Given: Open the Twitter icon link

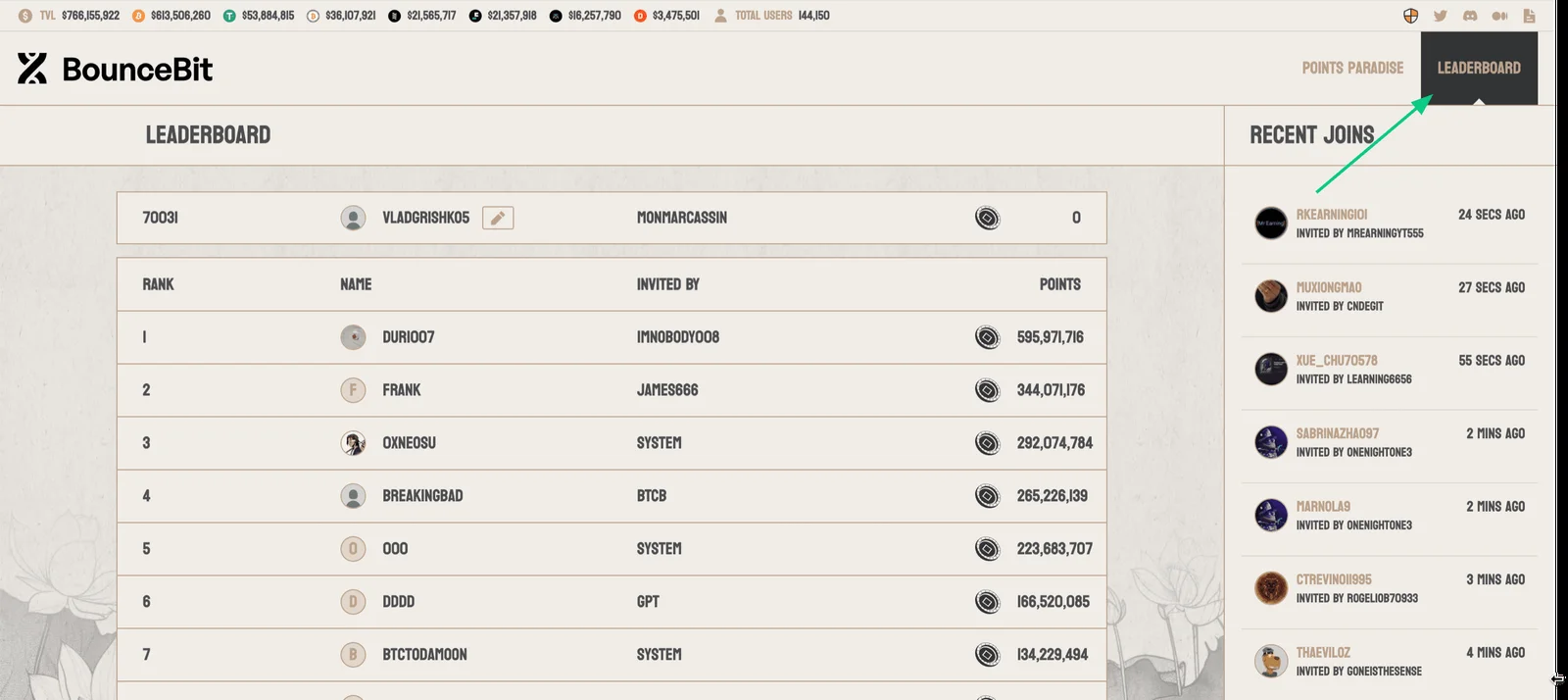Looking at the screenshot, I should (x=1440, y=16).
